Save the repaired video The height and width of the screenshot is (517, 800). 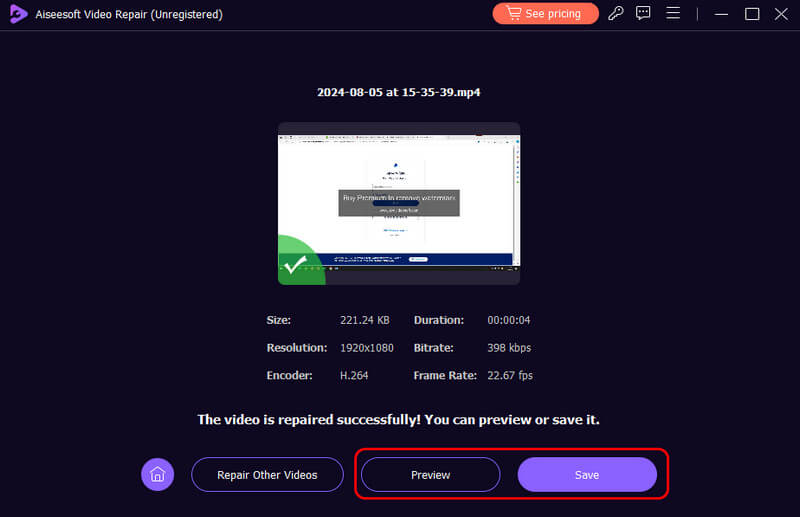coord(587,475)
